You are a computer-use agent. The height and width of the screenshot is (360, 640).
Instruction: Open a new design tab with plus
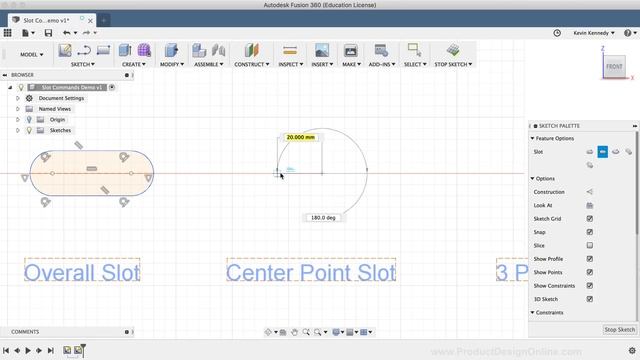(x=103, y=20)
